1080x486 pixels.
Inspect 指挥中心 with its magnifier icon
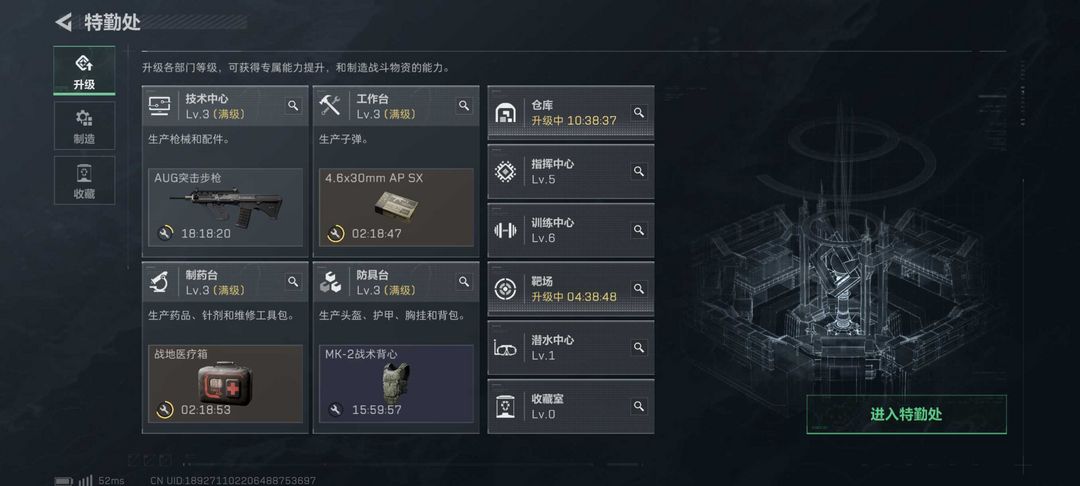pyautogui.click(x=639, y=171)
